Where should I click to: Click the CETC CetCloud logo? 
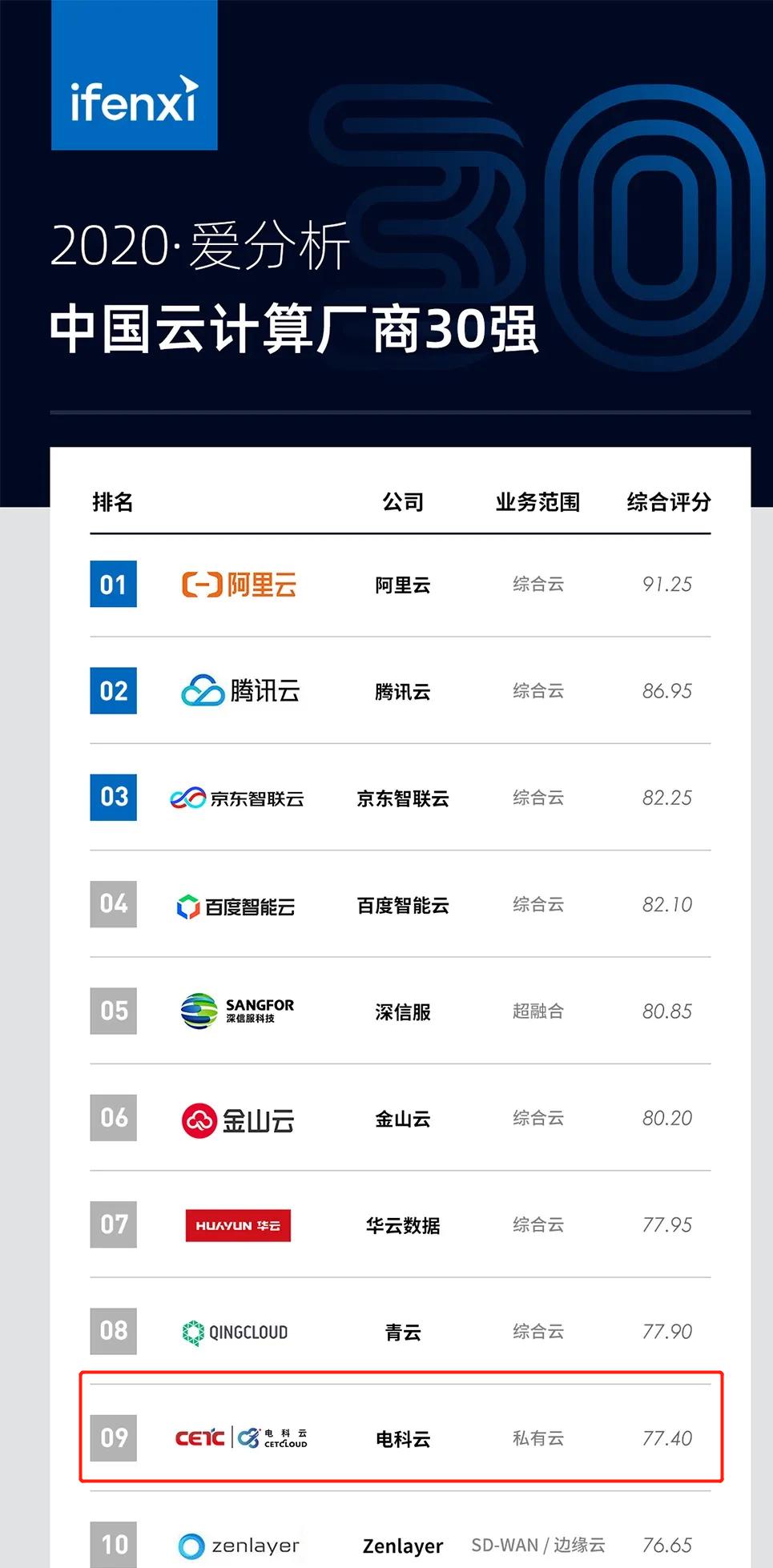click(241, 1437)
